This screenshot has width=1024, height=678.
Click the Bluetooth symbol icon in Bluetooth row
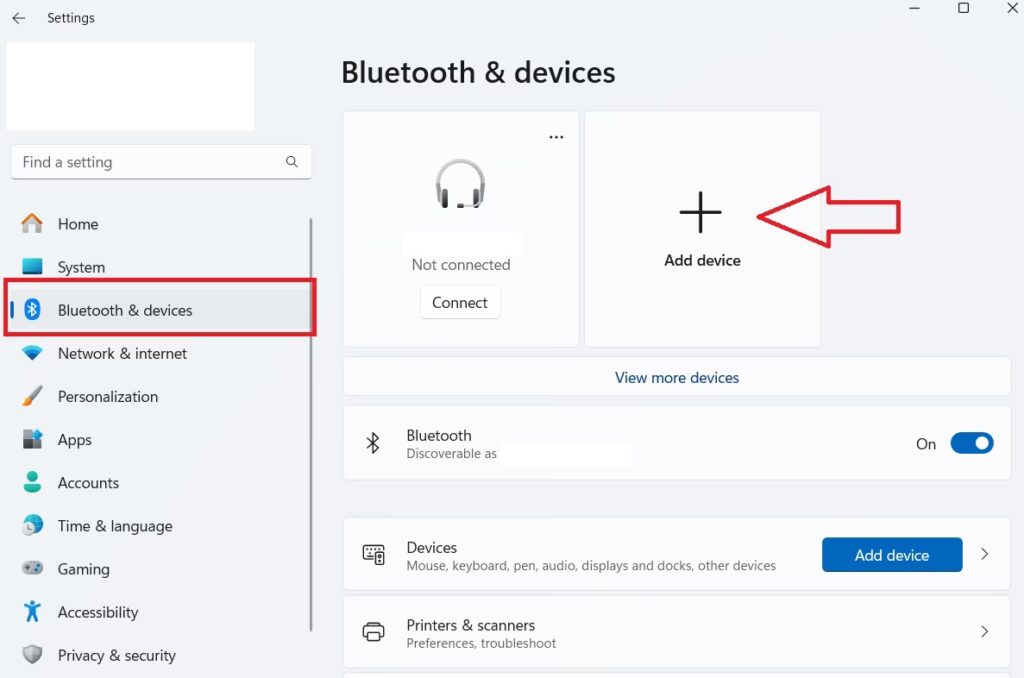coord(373,443)
